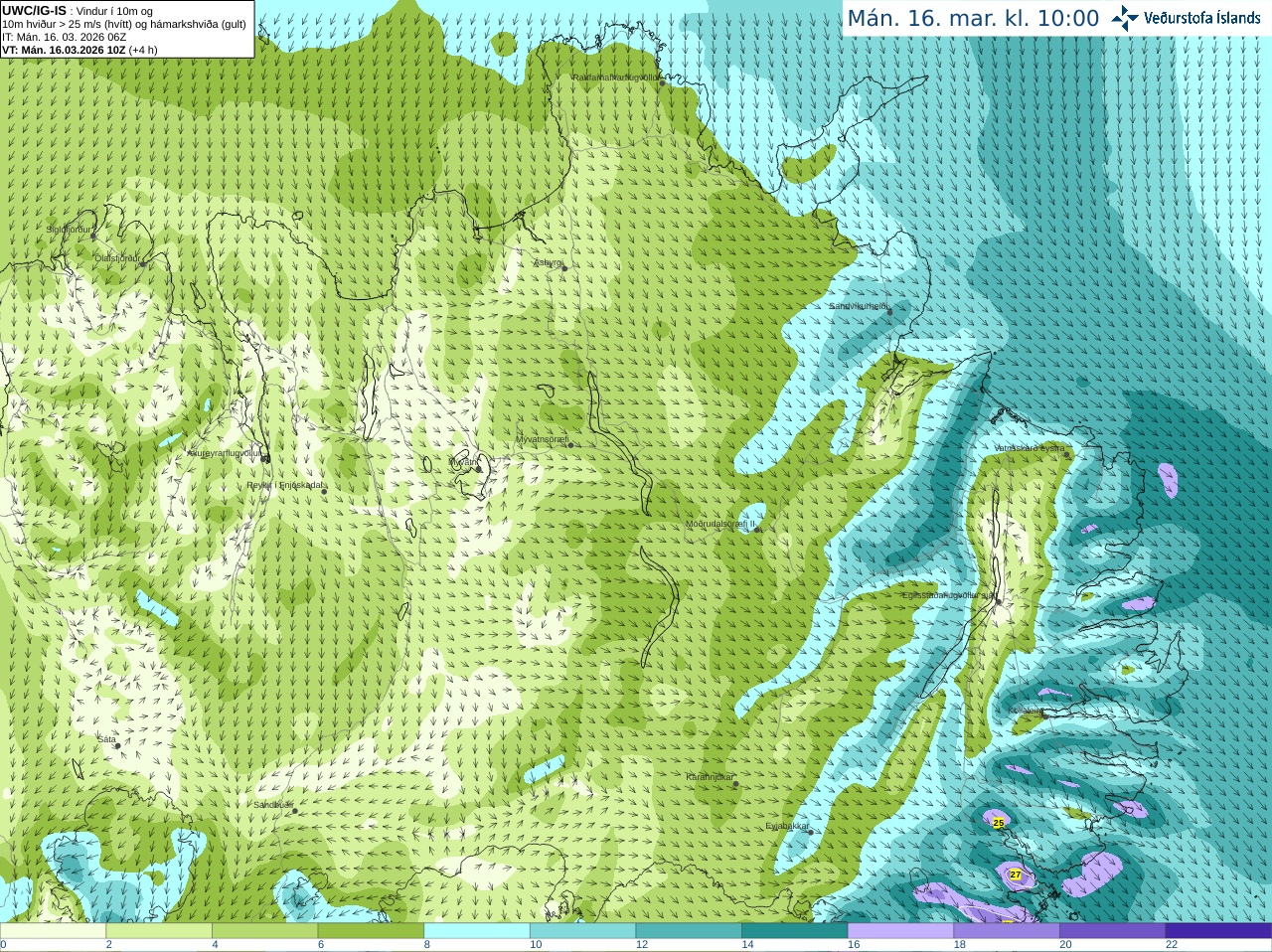Click the 4–6 m/s green legend swatch
This screenshot has width=1272, height=952.
click(x=264, y=931)
